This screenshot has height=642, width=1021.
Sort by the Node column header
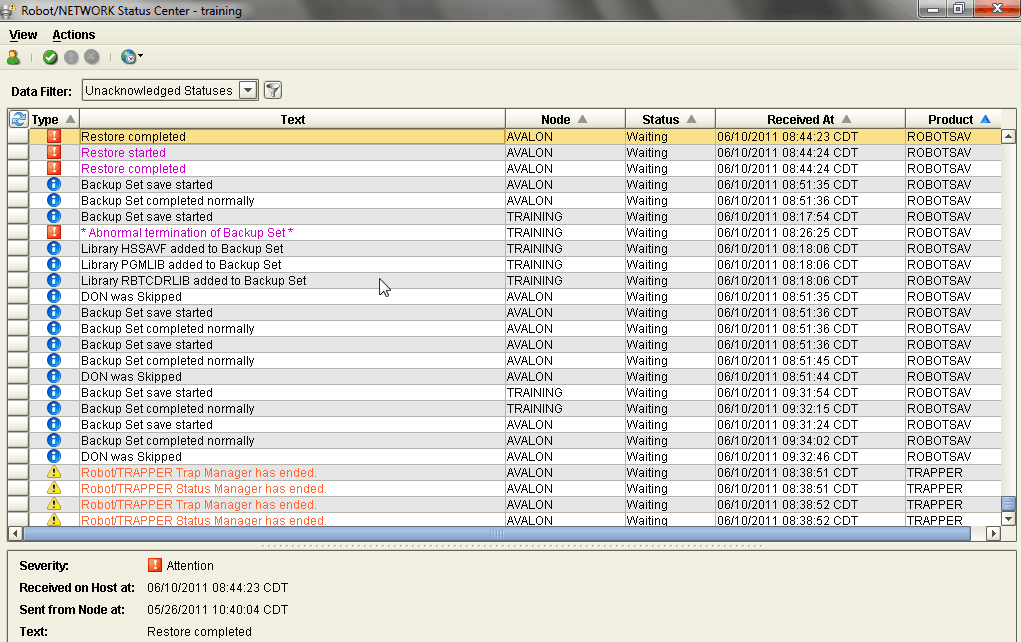pos(565,119)
